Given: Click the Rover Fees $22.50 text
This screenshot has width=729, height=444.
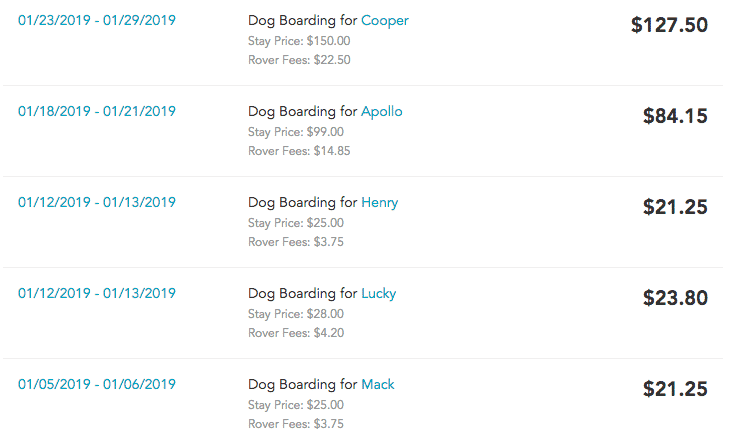Looking at the screenshot, I should point(299,60).
